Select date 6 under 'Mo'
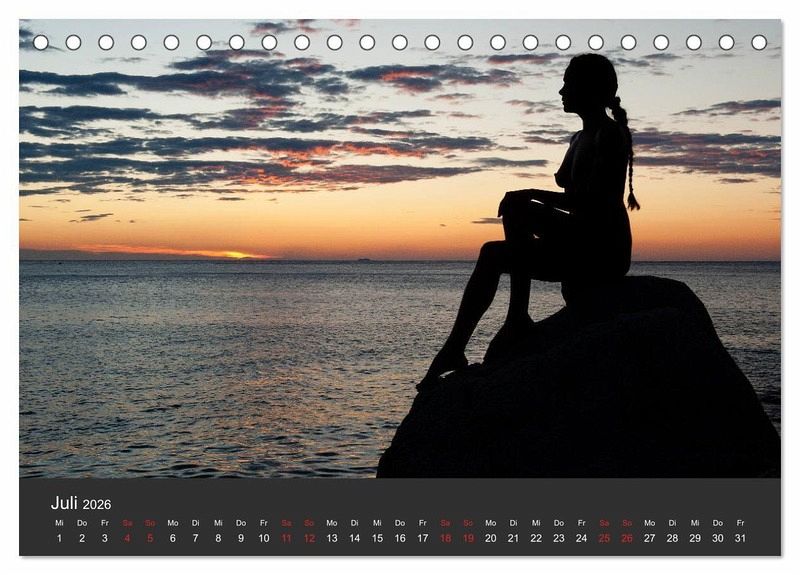The image size is (800, 575). click(x=173, y=538)
